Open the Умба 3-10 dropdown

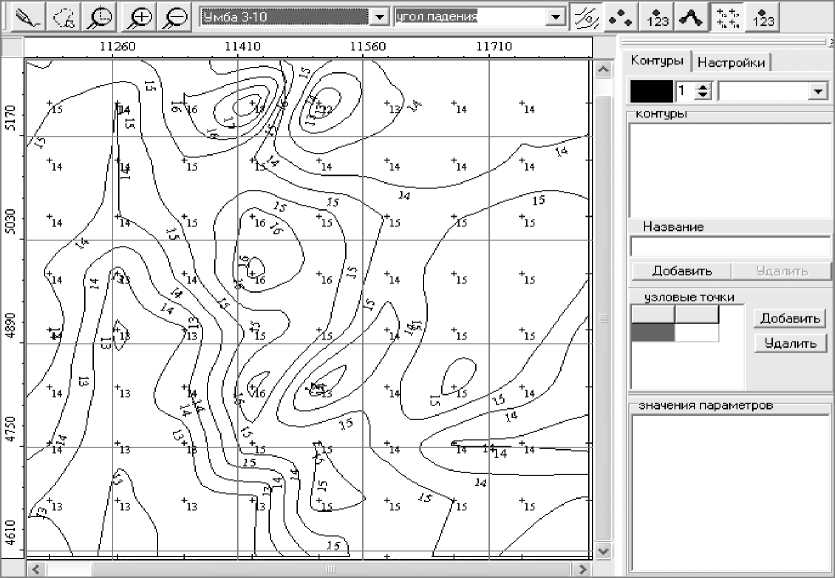pyautogui.click(x=379, y=17)
